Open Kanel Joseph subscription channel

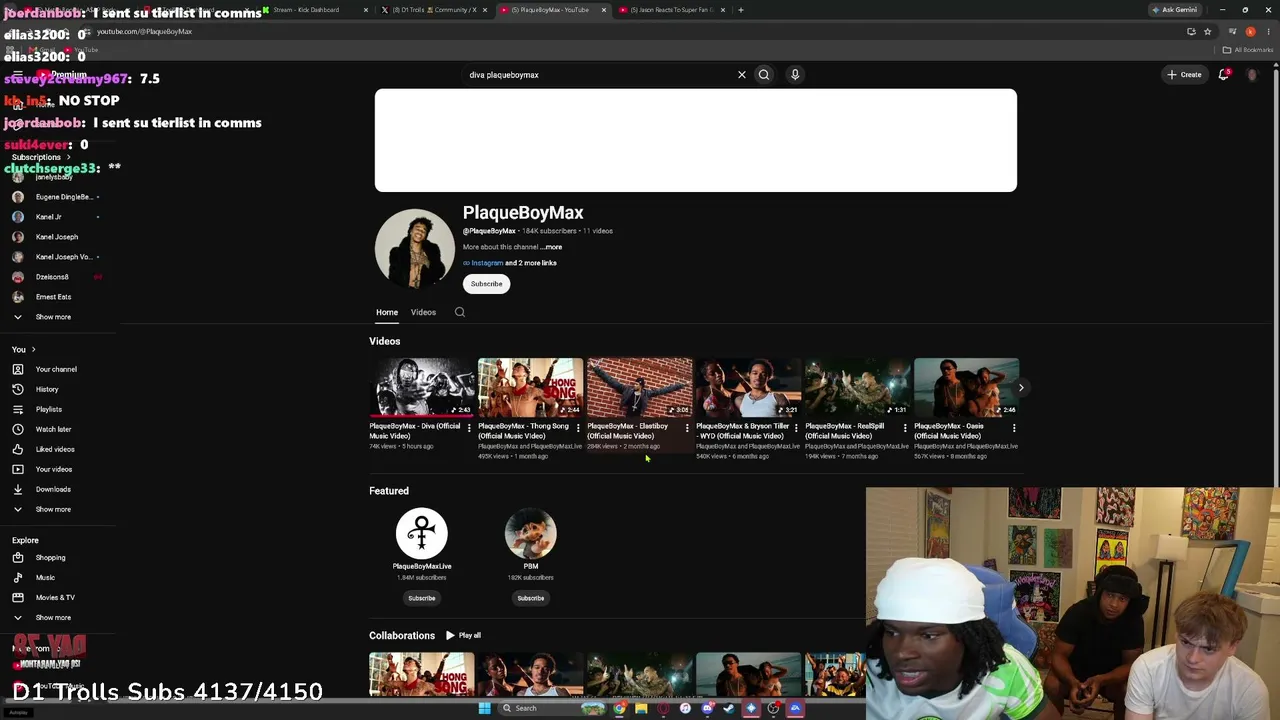tap(57, 237)
